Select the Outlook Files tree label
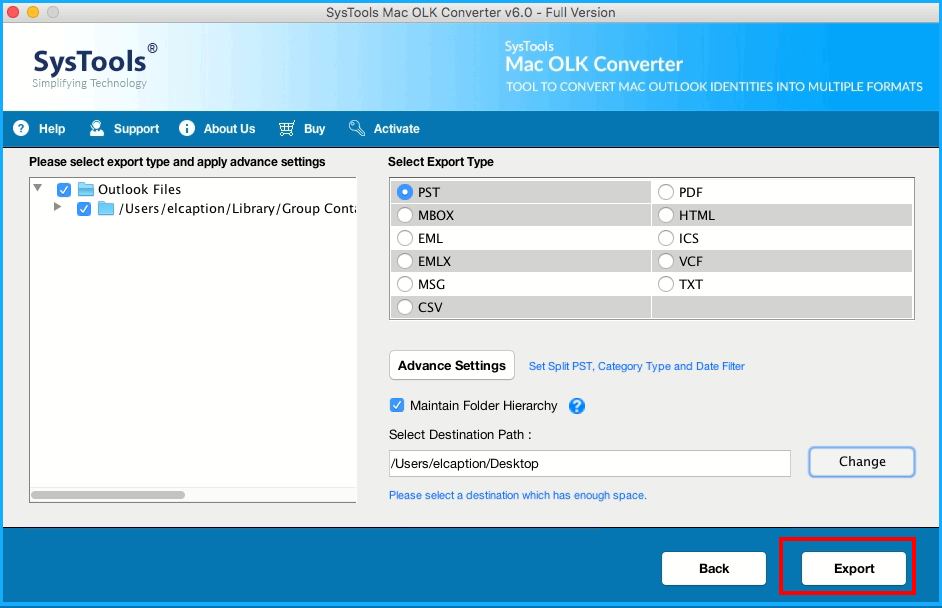The width and height of the screenshot is (942, 608). (x=139, y=189)
